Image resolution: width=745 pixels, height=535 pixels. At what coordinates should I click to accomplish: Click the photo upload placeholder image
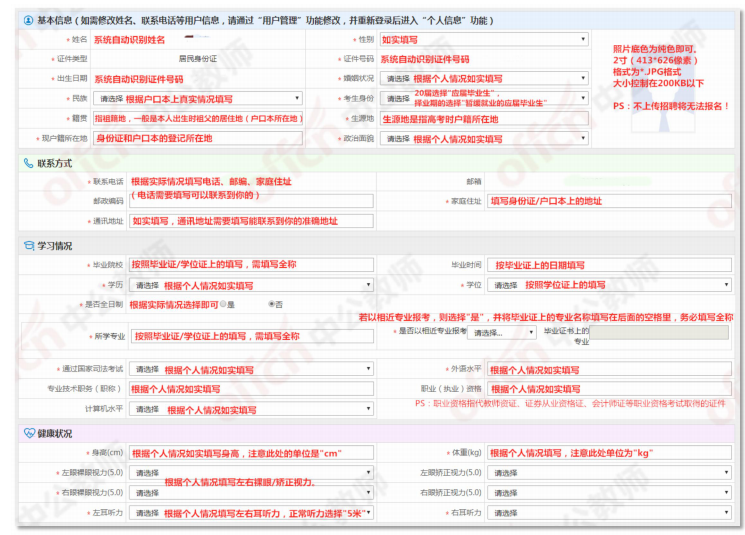pos(663,88)
